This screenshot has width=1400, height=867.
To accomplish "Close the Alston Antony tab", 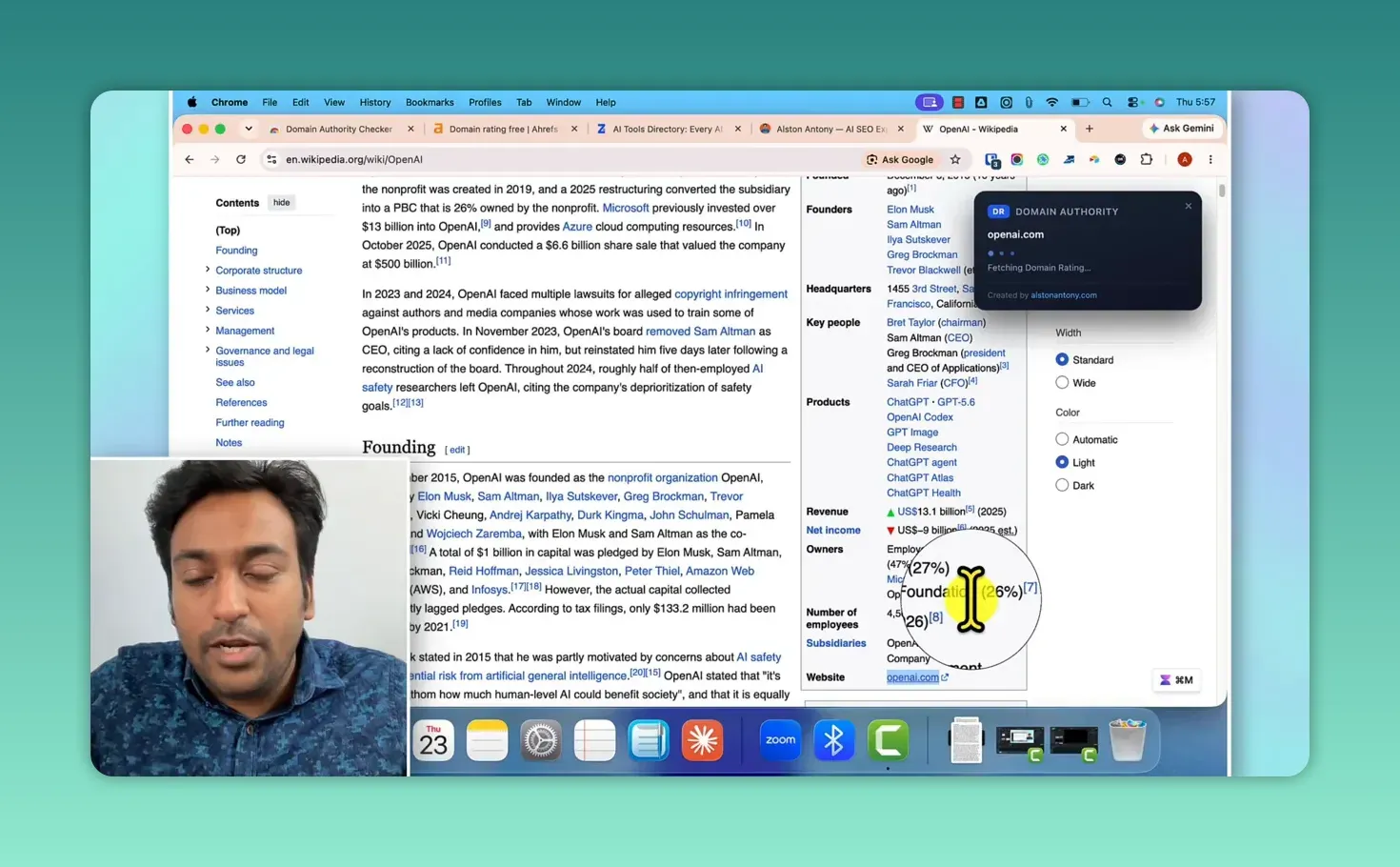I will click(903, 129).
